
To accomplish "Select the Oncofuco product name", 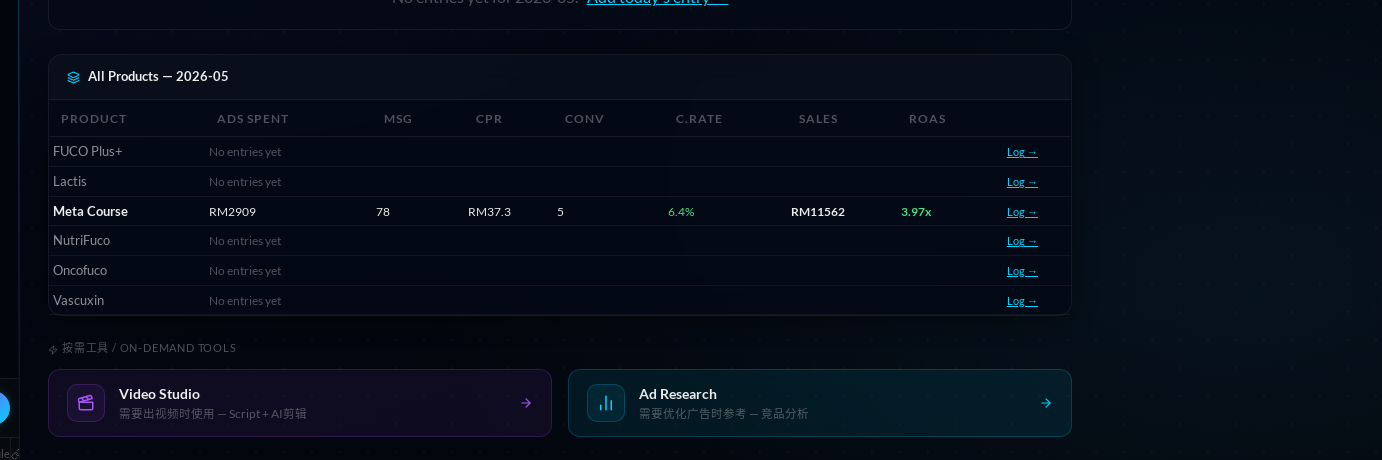I will pos(80,271).
